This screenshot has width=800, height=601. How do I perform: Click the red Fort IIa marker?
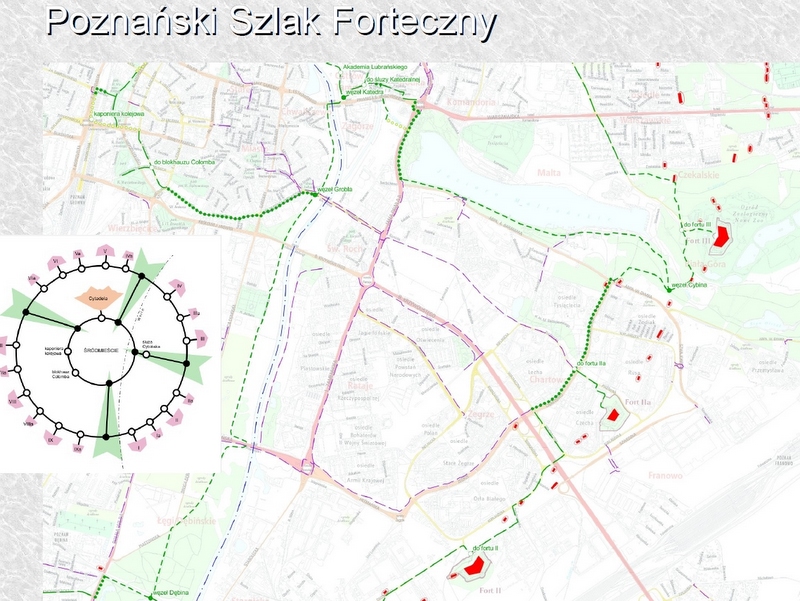[615, 414]
